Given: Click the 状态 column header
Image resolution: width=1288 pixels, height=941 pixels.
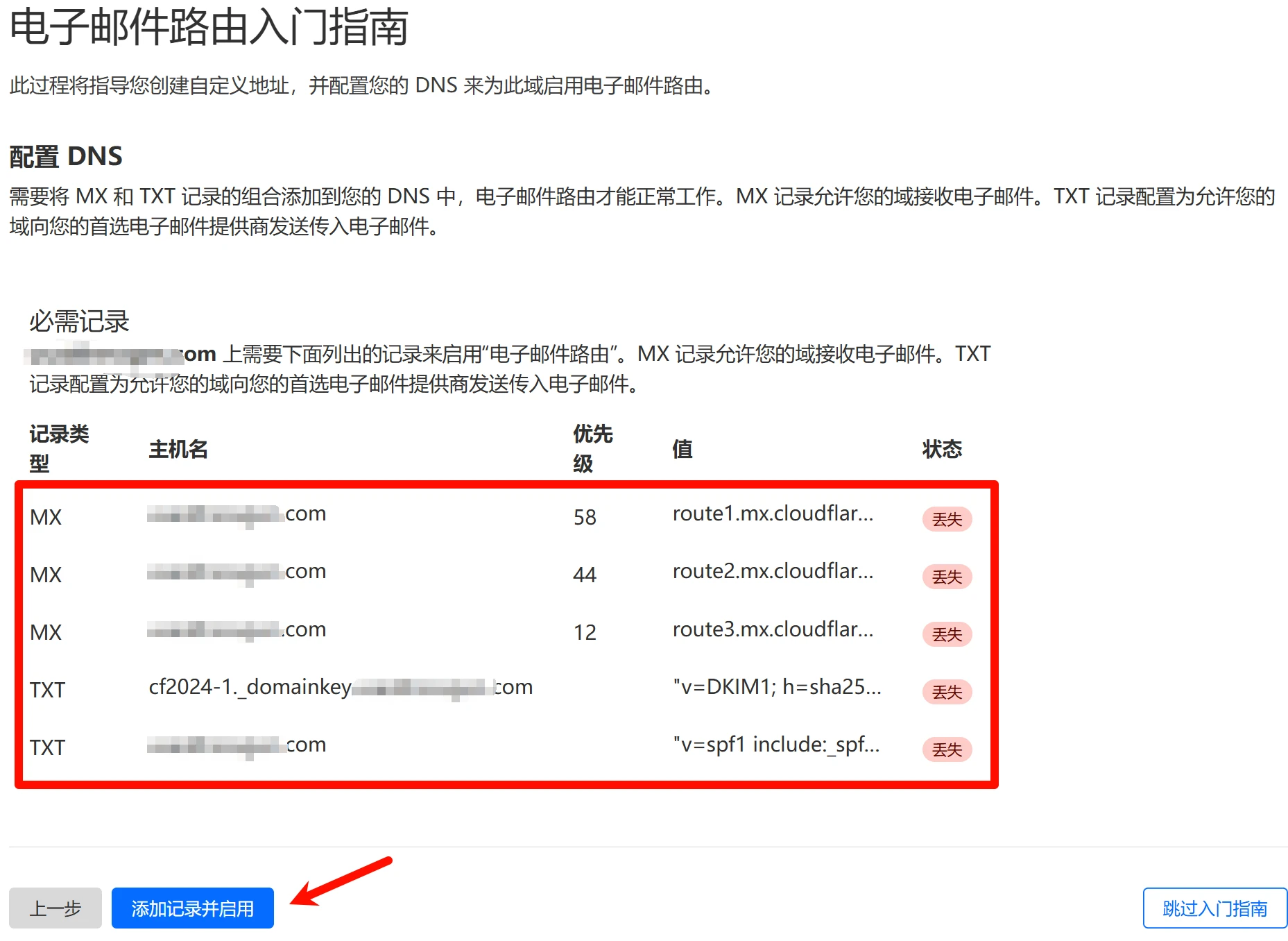Looking at the screenshot, I should point(941,449).
